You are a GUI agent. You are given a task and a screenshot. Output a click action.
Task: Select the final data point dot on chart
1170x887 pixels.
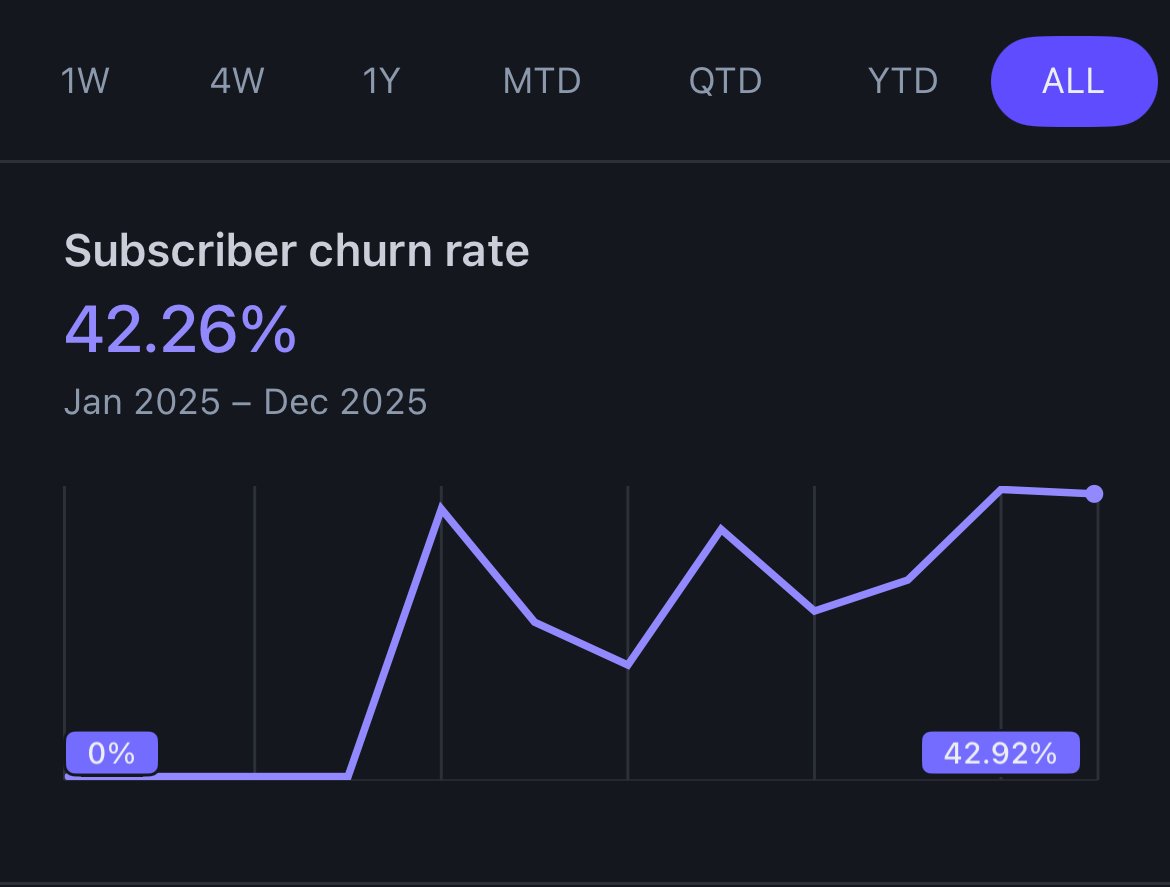pos(1094,494)
